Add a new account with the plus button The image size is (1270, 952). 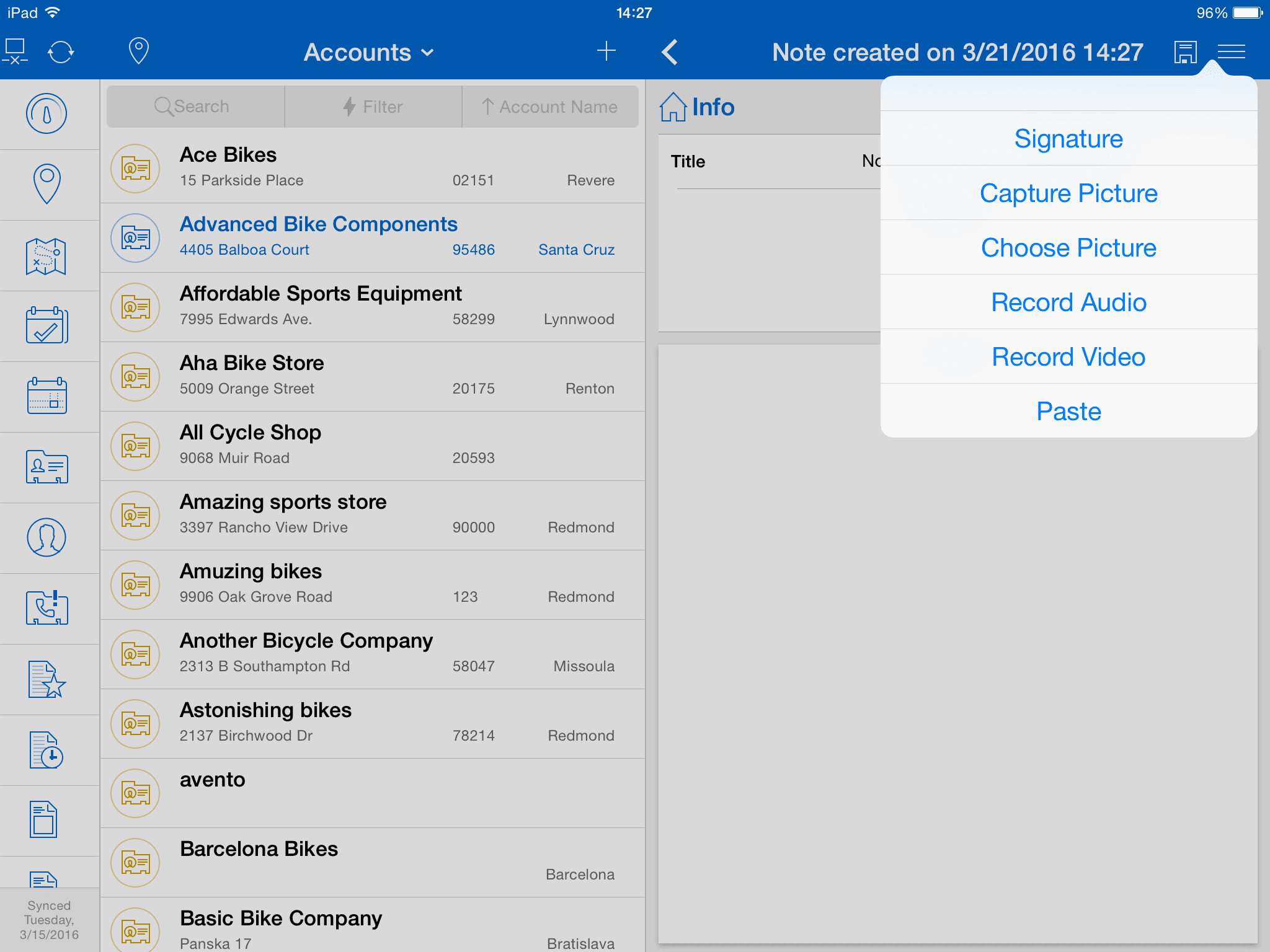tap(606, 51)
